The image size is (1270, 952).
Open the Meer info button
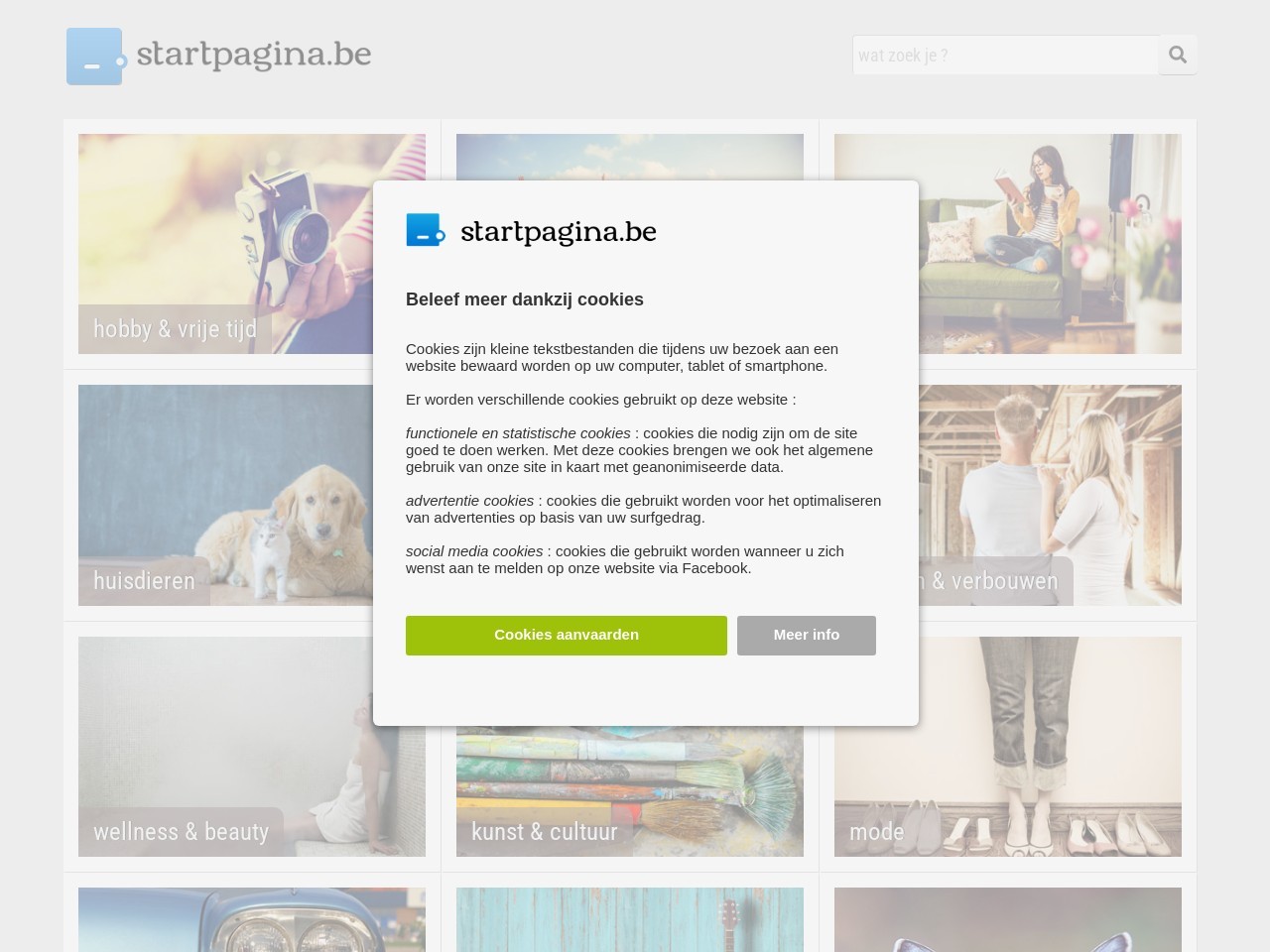(x=806, y=635)
